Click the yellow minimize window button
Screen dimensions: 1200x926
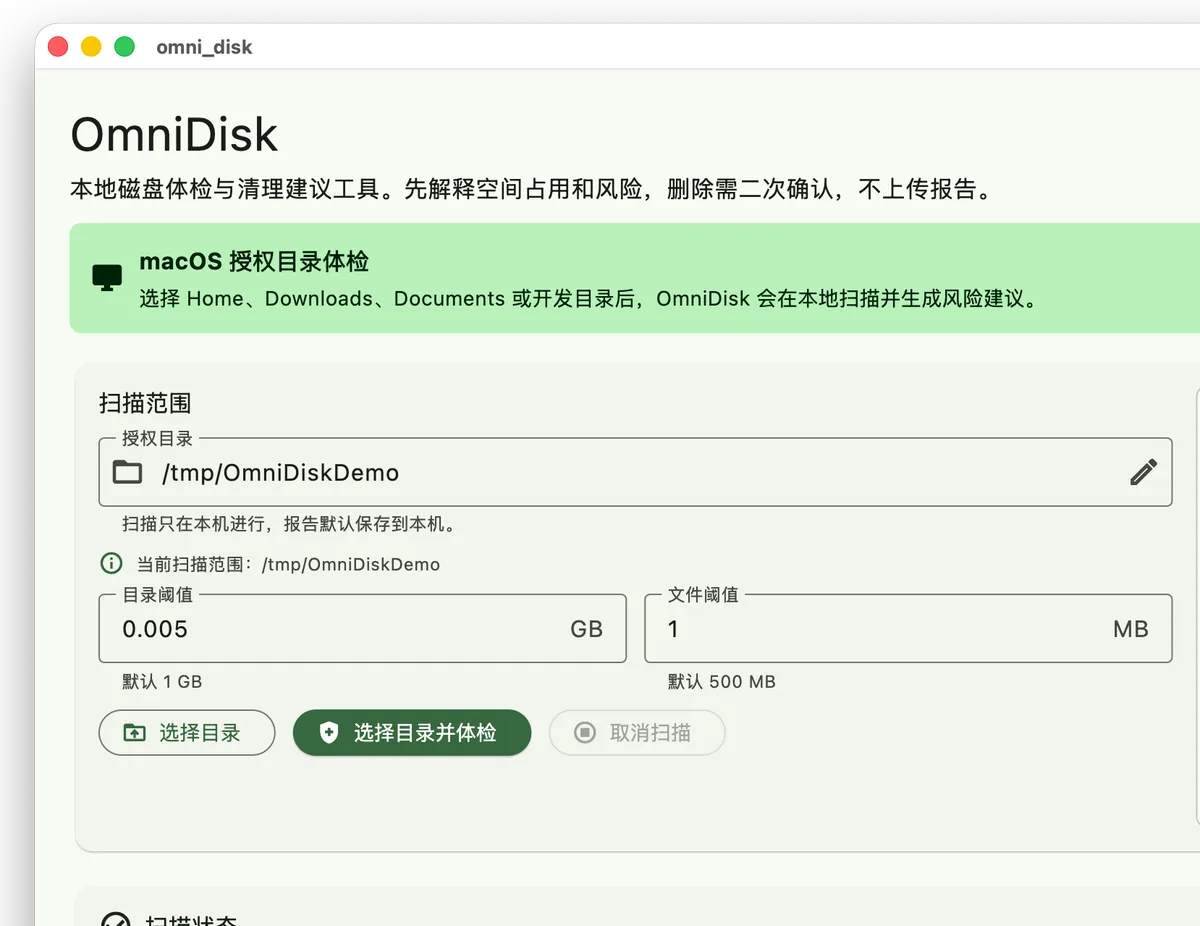pyautogui.click(x=91, y=46)
